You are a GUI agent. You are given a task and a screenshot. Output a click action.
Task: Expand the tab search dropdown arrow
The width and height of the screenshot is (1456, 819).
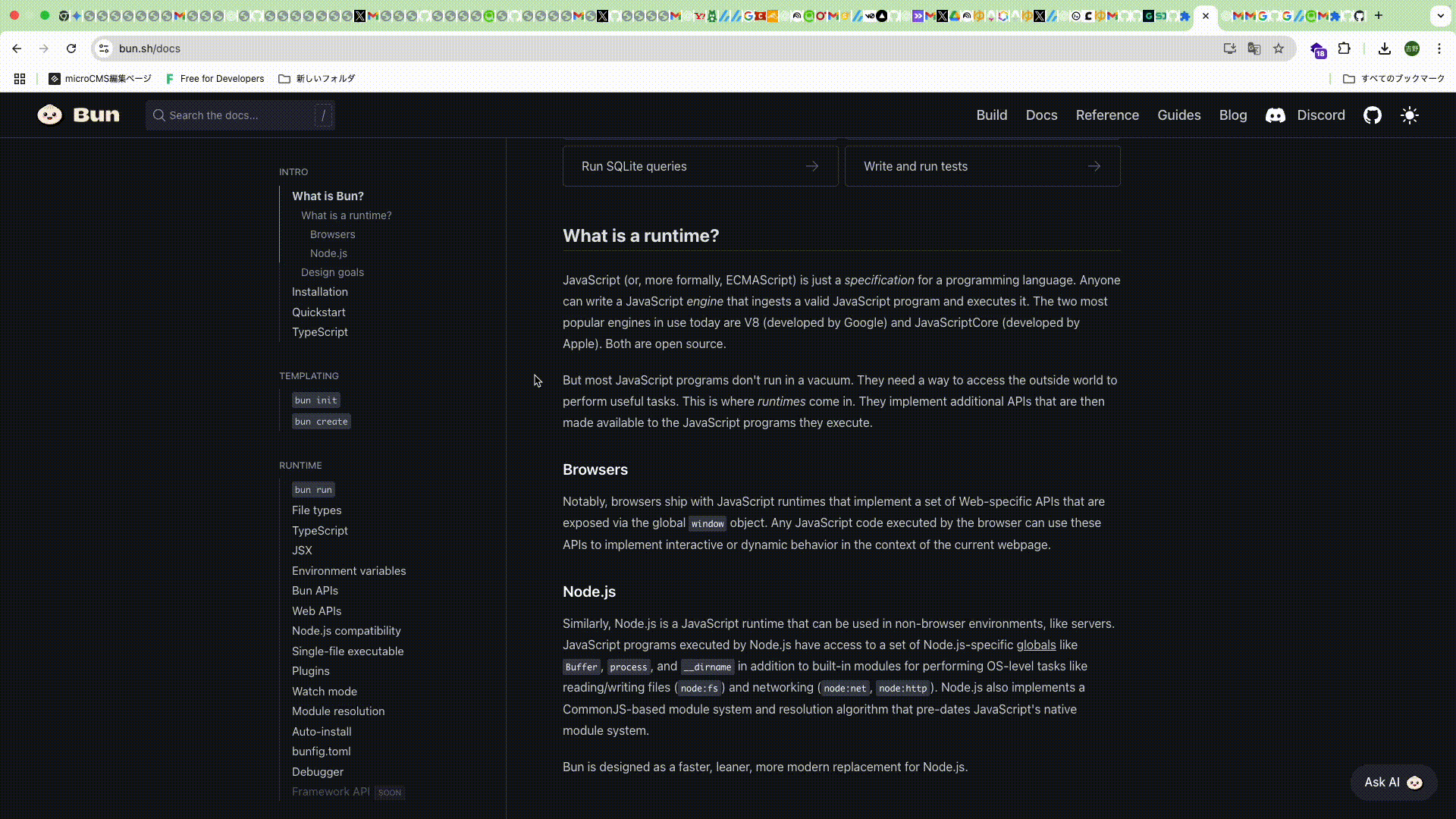(1441, 16)
